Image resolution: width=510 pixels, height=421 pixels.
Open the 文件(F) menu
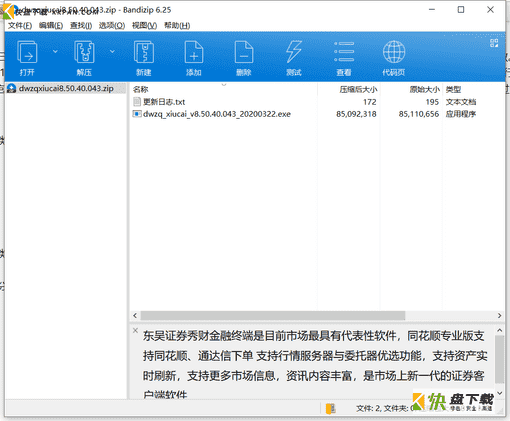(20, 25)
